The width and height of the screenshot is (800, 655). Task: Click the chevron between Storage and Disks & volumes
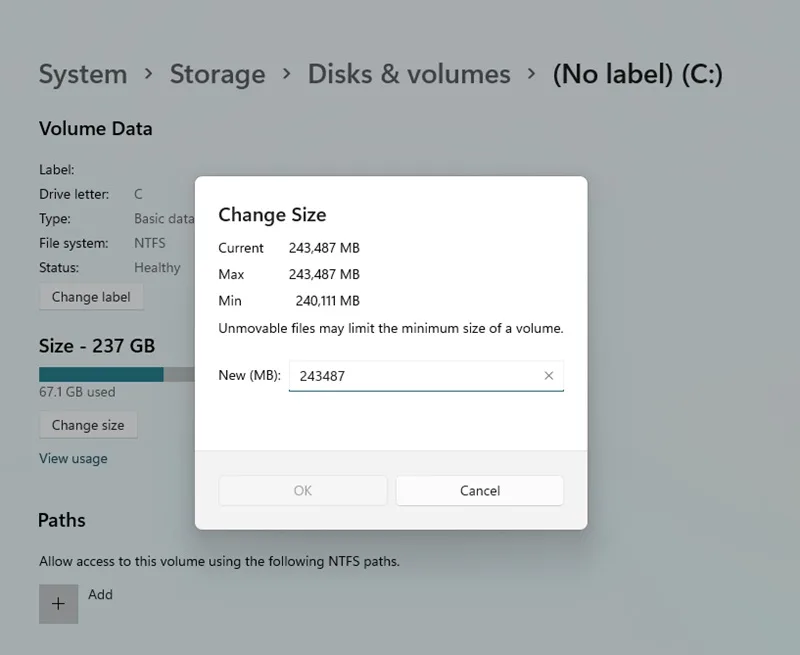287,74
